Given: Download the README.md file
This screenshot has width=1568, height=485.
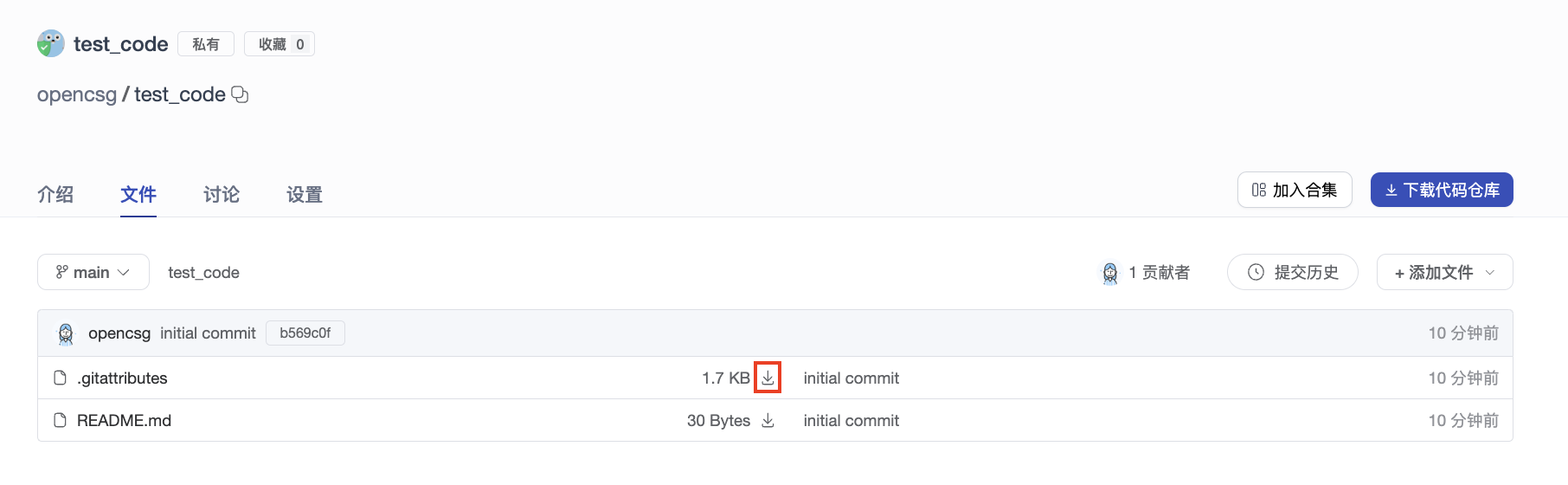Looking at the screenshot, I should [768, 420].
